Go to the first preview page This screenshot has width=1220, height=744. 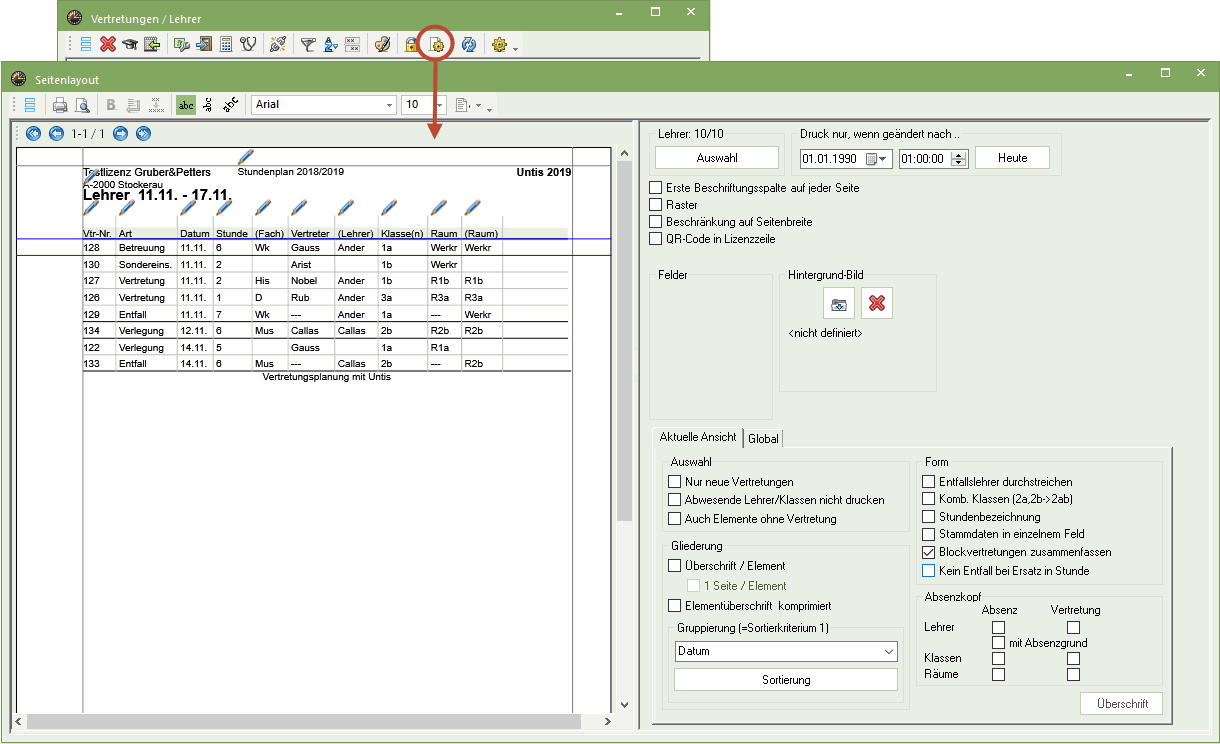34,133
